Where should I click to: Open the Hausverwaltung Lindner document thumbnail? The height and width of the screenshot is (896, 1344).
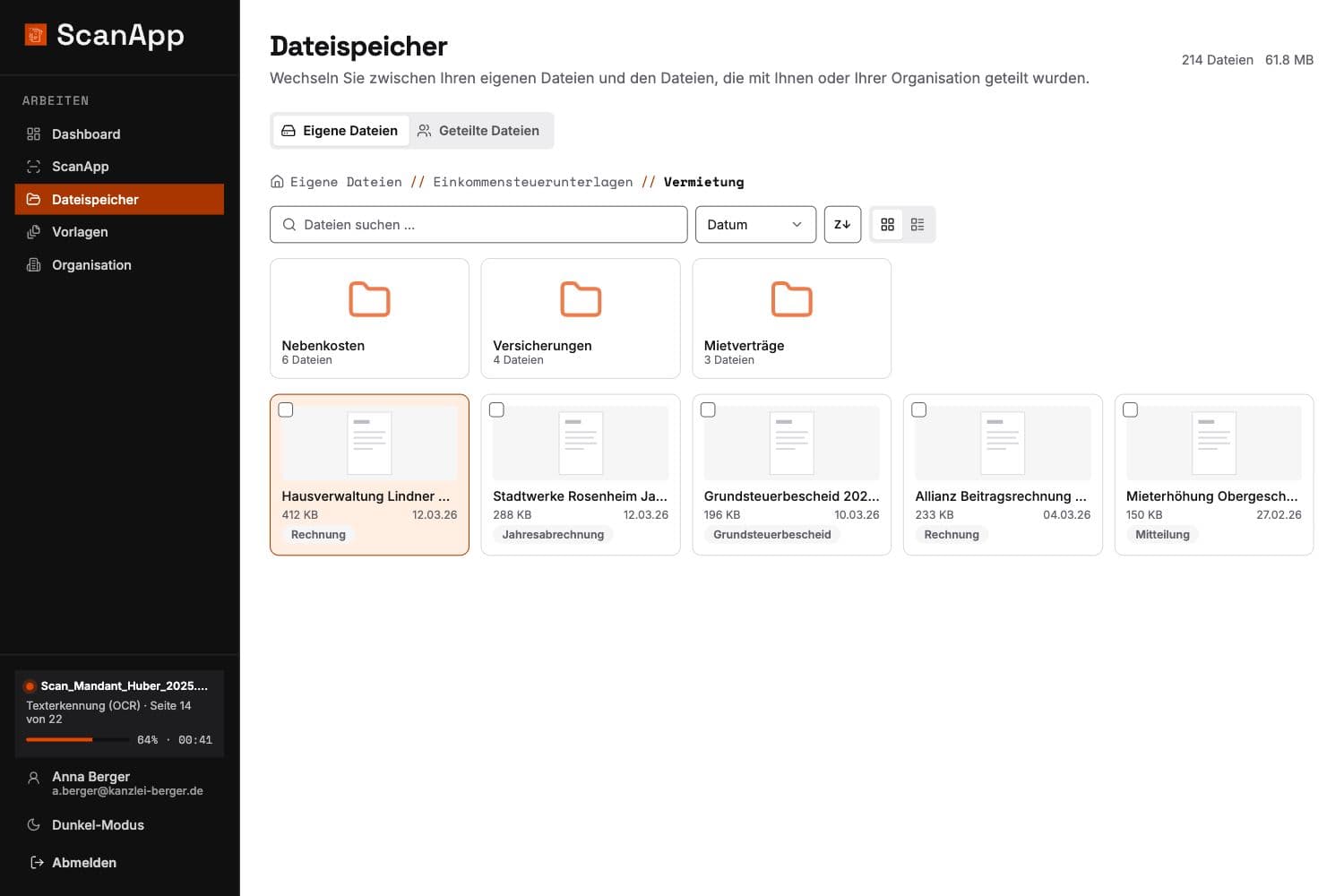pyautogui.click(x=369, y=443)
